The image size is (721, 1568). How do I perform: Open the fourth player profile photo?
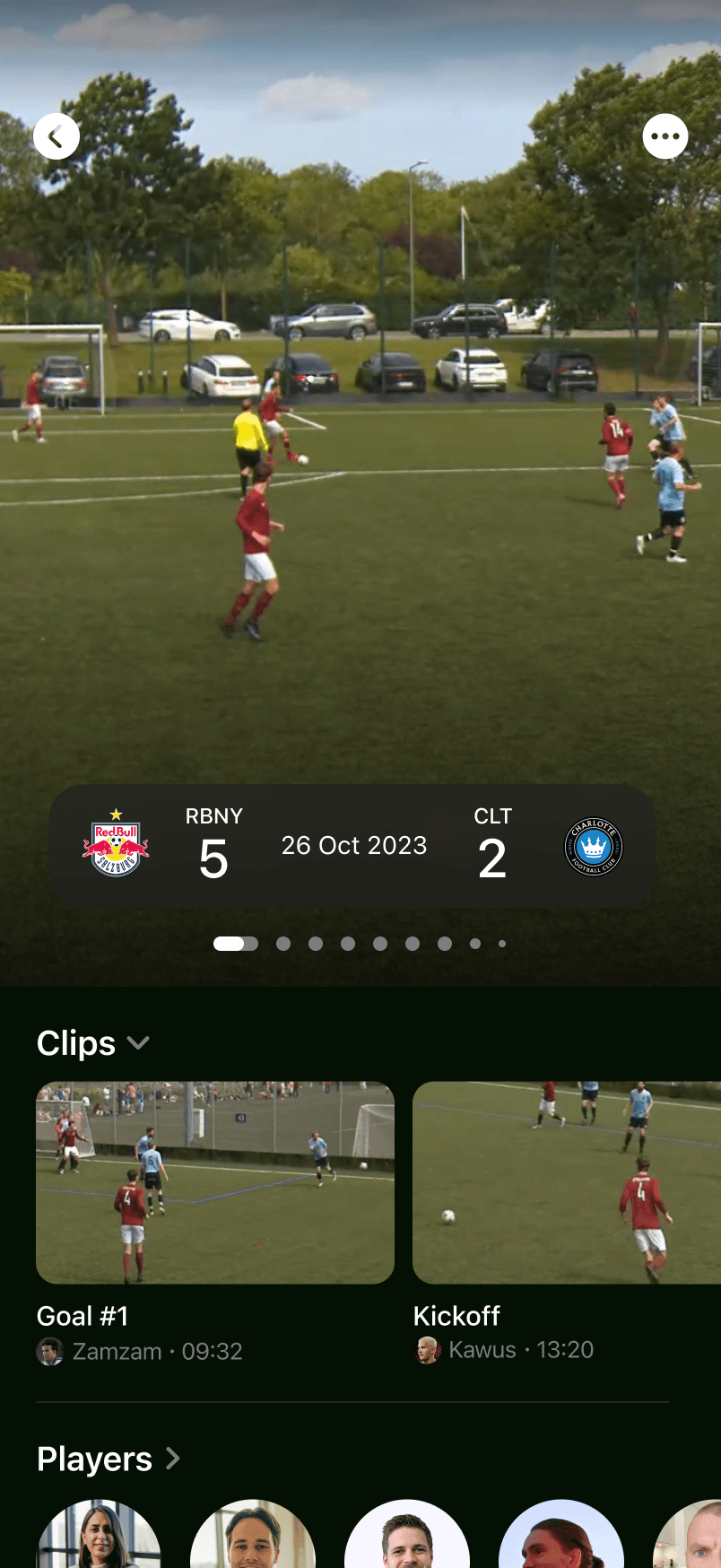pyautogui.click(x=561, y=1535)
